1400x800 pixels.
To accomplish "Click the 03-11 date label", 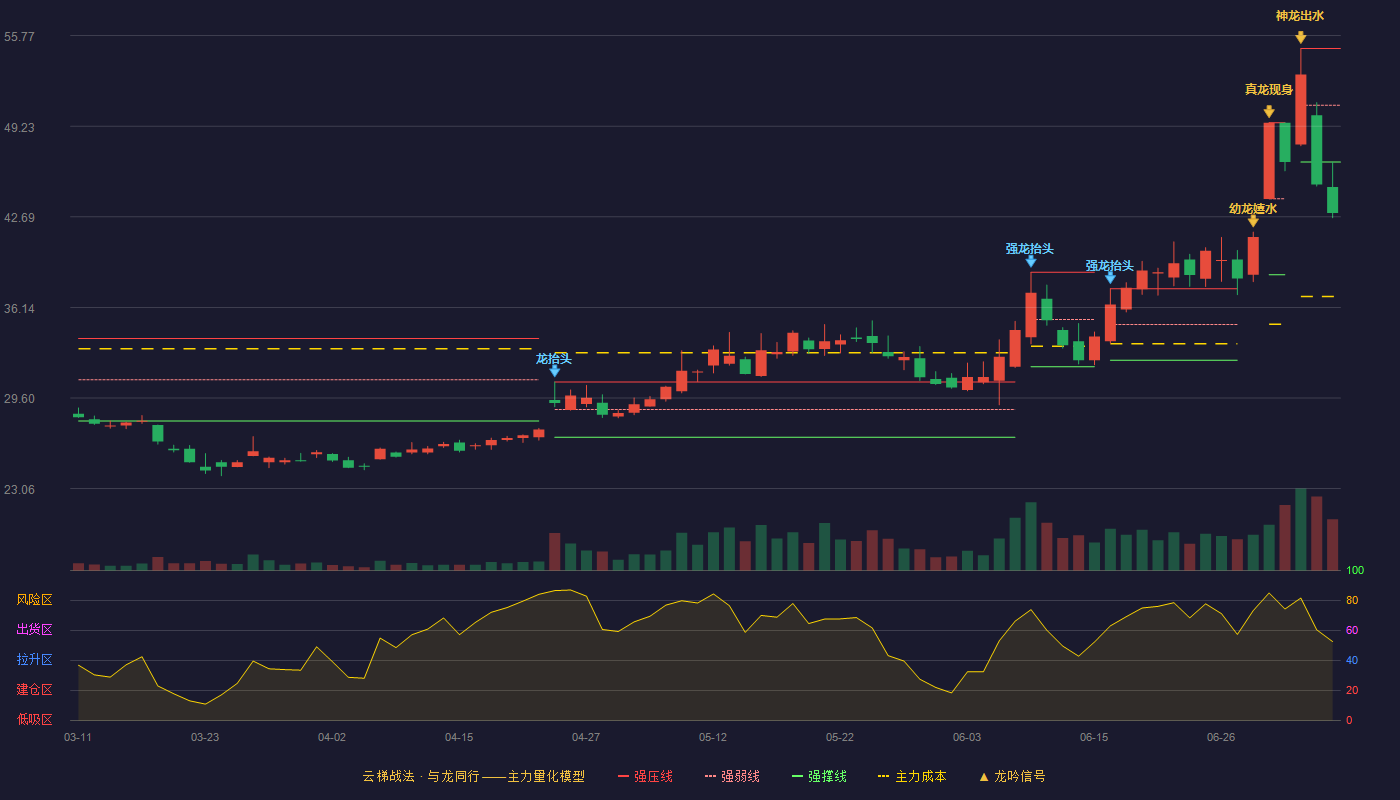I will point(78,737).
